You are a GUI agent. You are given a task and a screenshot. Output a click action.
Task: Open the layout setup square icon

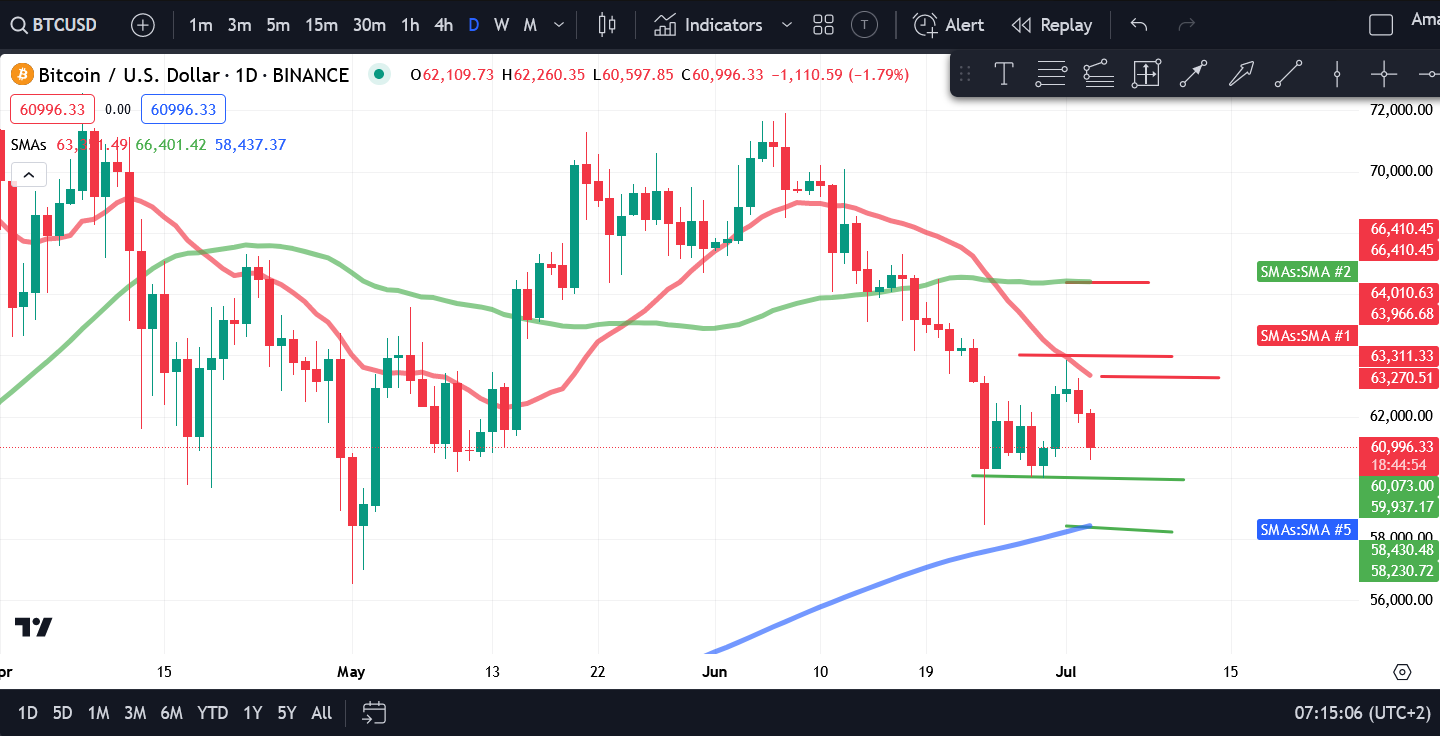click(1381, 25)
